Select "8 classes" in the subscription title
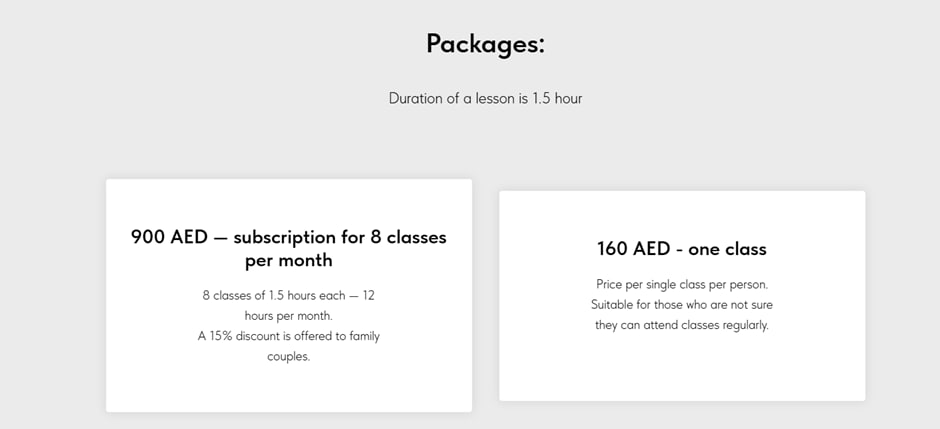Image resolution: width=940 pixels, height=429 pixels. [408, 237]
